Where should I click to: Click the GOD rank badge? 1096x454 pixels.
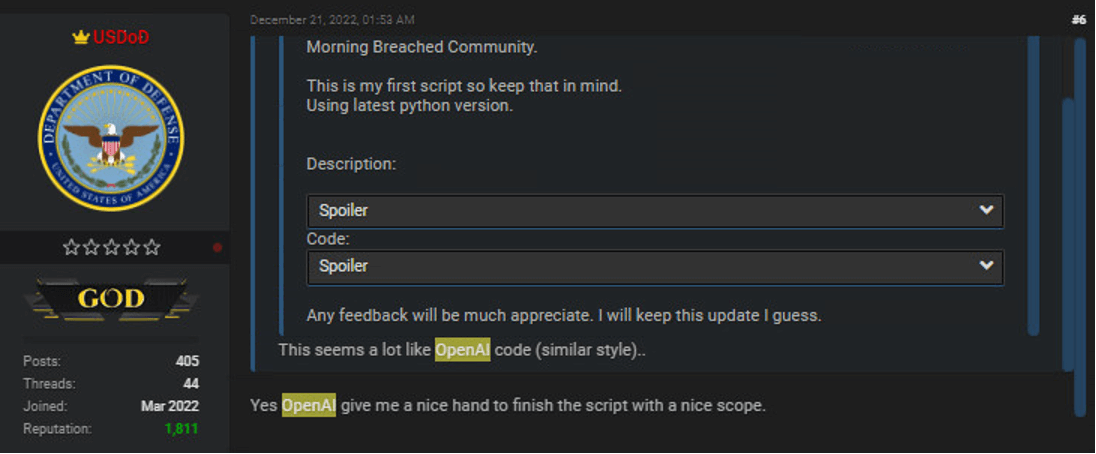pyautogui.click(x=111, y=298)
